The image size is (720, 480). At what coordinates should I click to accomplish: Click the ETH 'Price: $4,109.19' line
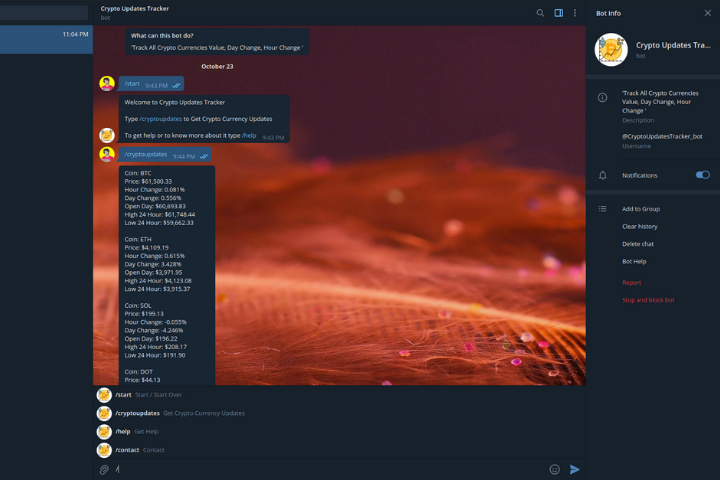click(146, 247)
